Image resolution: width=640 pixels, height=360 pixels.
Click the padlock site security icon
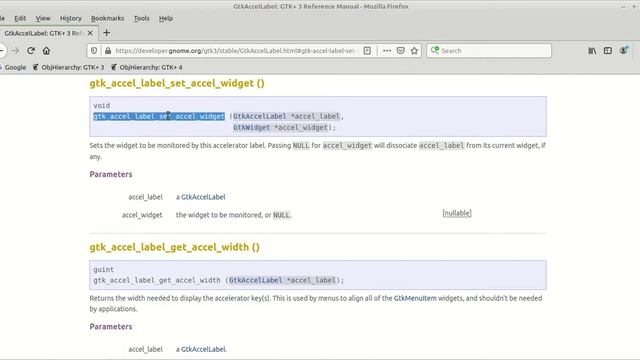(108, 51)
